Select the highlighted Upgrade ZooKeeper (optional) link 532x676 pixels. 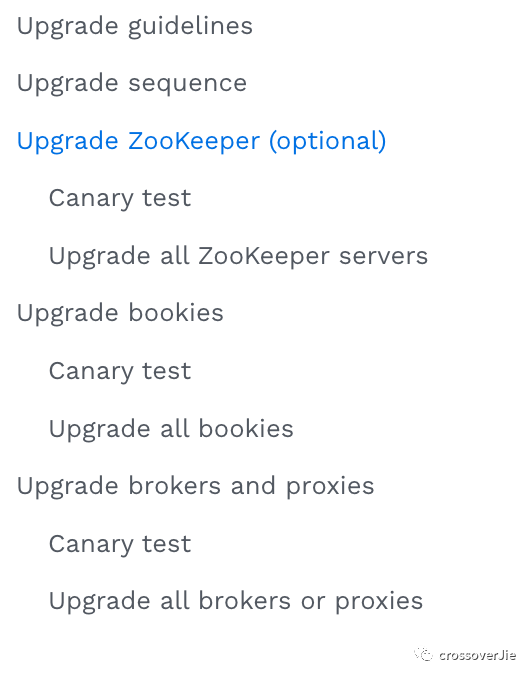[x=201, y=141]
